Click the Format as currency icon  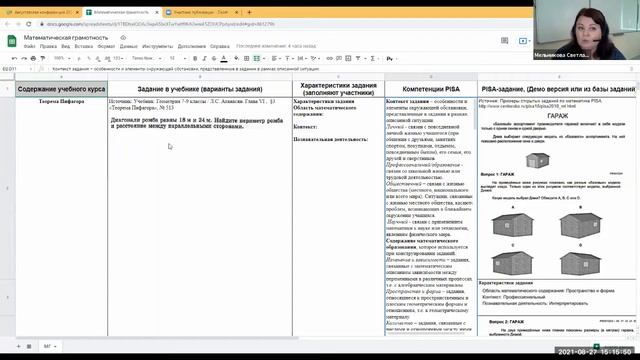(x=79, y=59)
